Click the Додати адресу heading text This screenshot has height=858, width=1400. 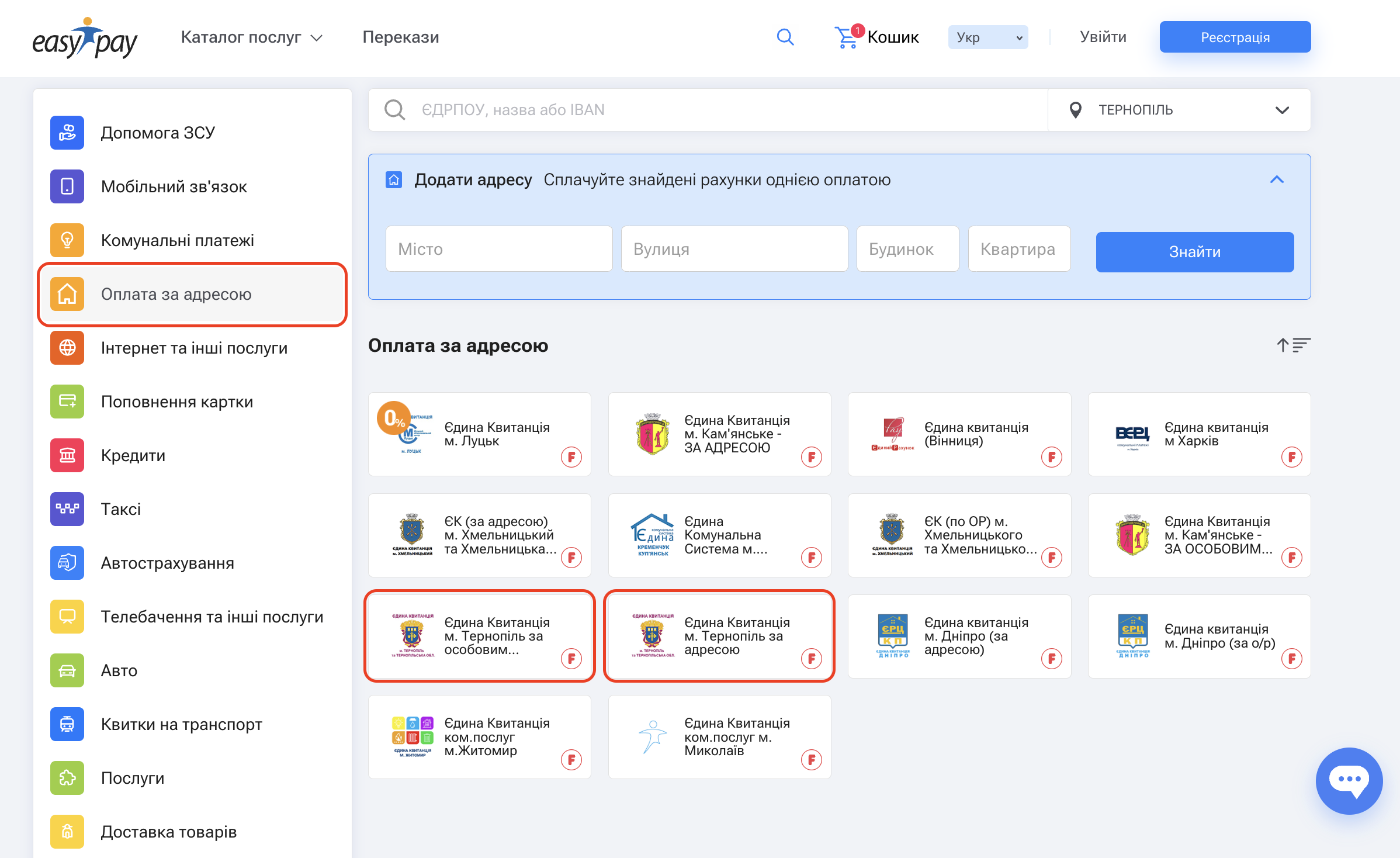pyautogui.click(x=473, y=179)
